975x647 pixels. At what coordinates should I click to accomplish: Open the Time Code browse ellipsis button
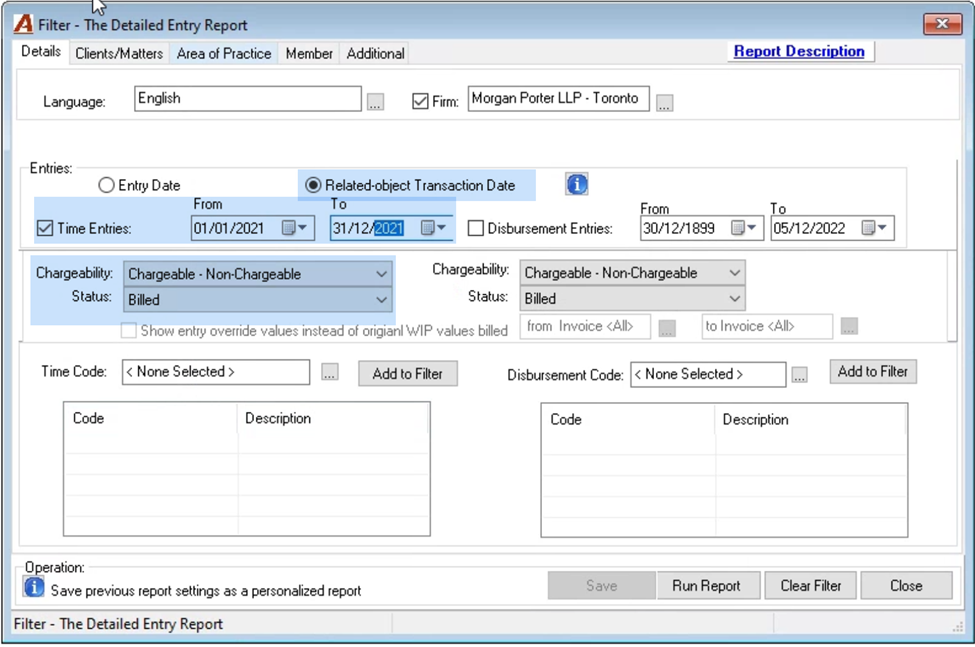pos(330,372)
